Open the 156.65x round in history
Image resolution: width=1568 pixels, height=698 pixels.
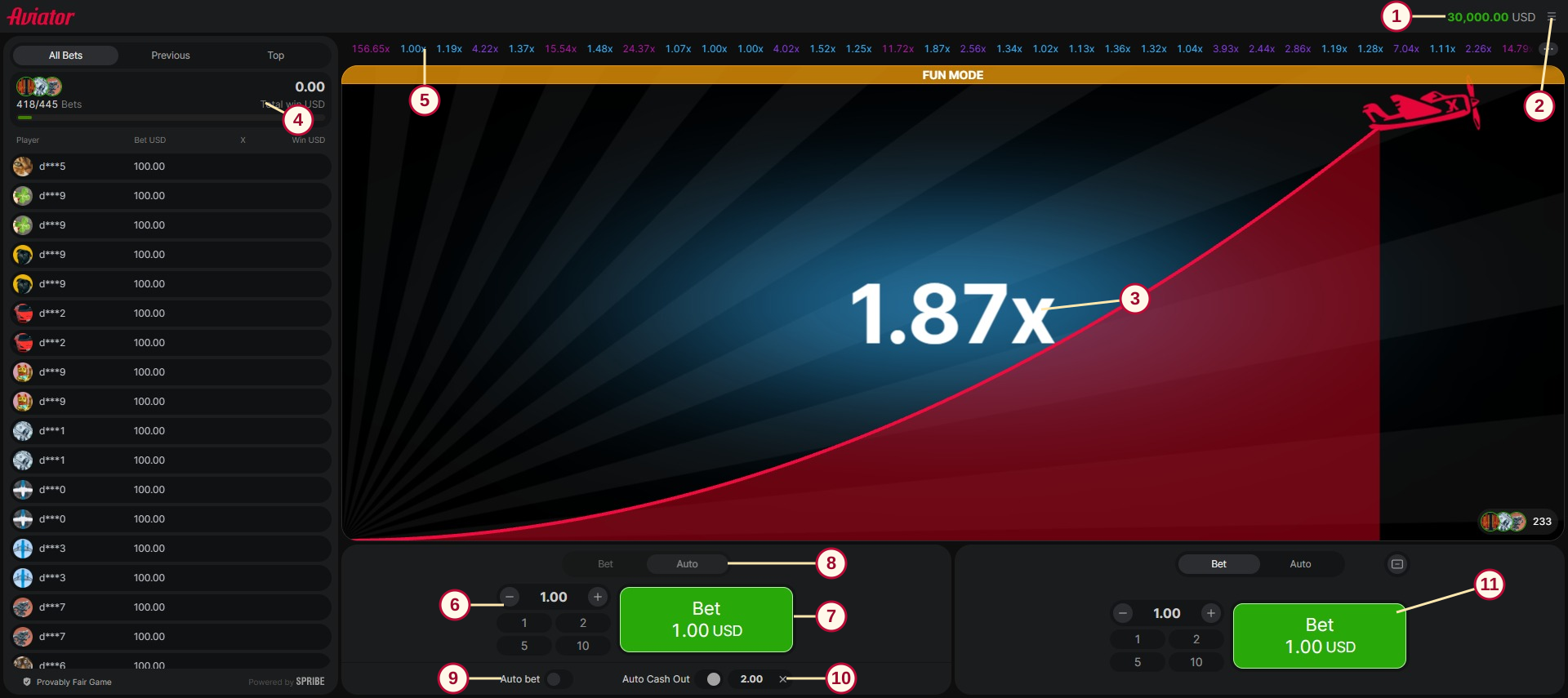click(x=371, y=49)
